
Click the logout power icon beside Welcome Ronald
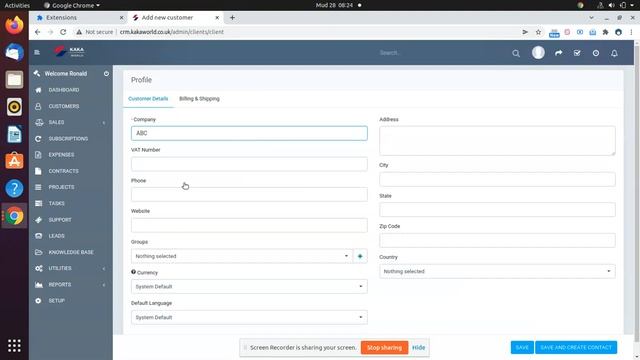coord(106,73)
